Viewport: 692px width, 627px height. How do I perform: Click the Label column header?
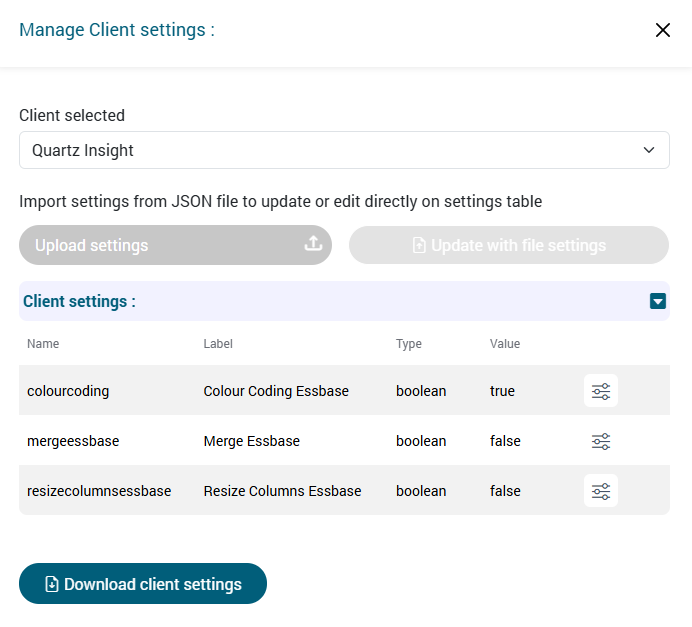point(218,344)
